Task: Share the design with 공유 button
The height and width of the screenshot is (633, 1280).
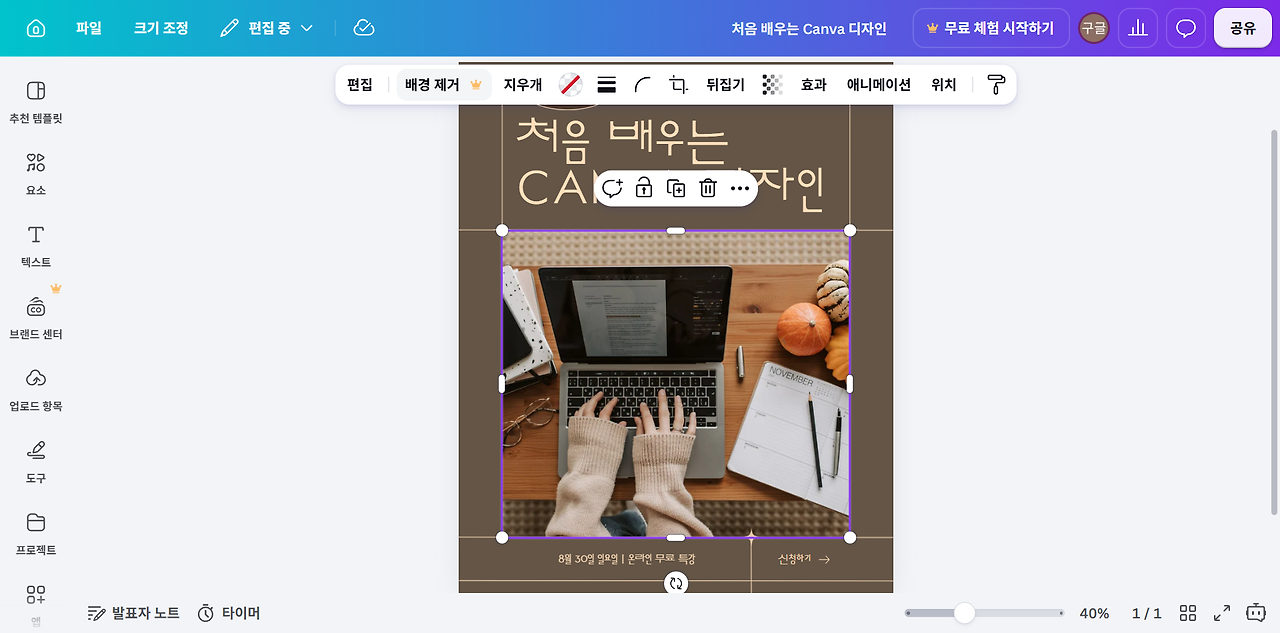Action: tap(1242, 28)
